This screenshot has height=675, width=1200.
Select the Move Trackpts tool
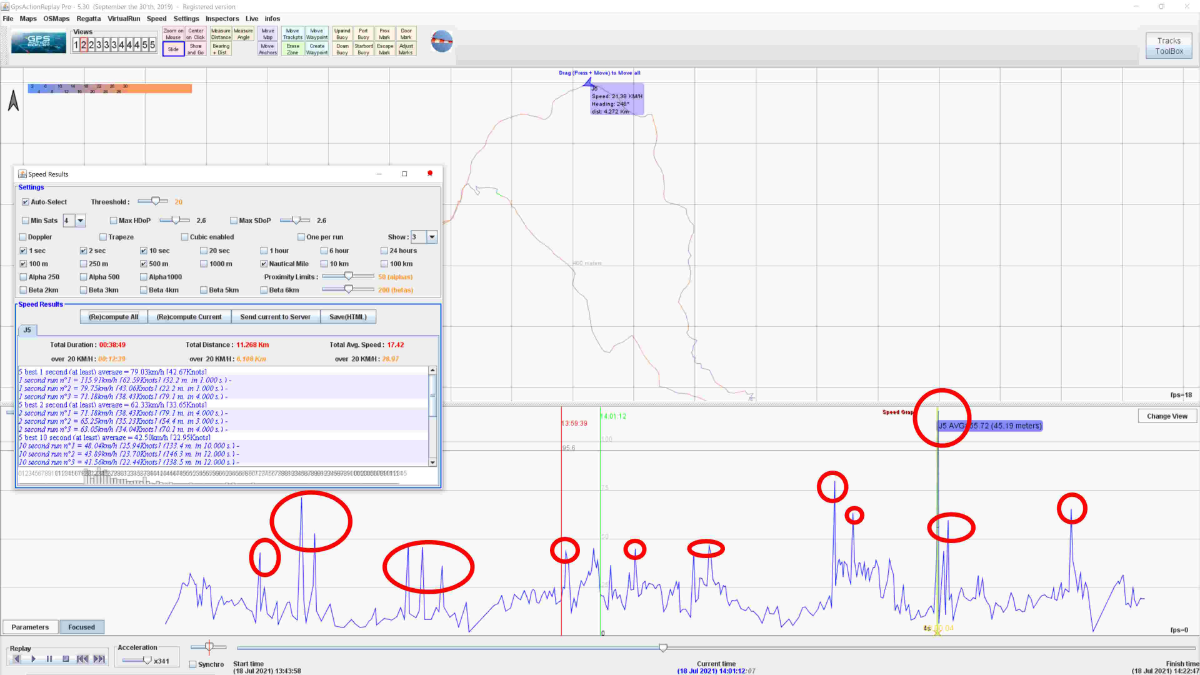point(292,35)
